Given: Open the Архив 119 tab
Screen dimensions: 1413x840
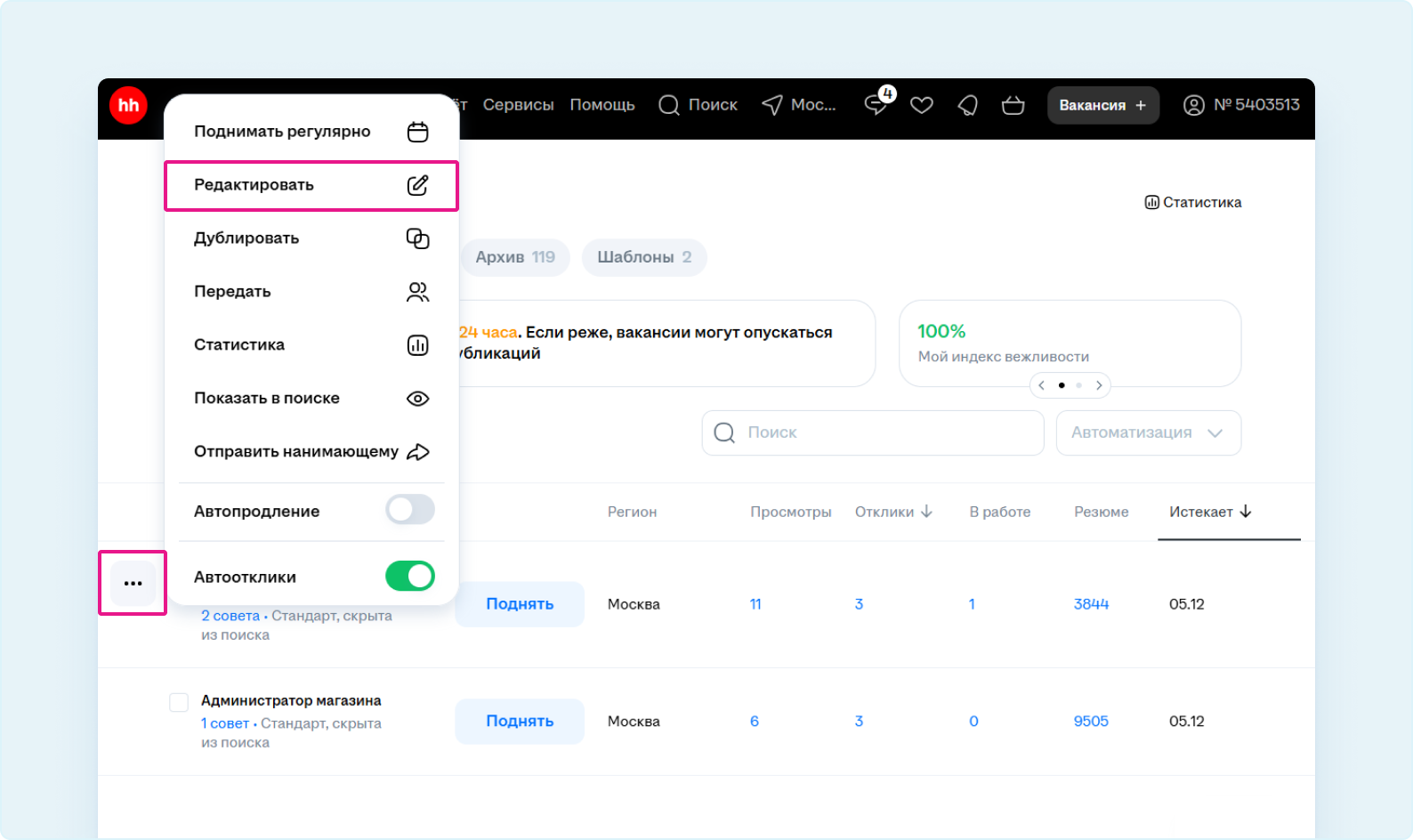Looking at the screenshot, I should click(514, 257).
